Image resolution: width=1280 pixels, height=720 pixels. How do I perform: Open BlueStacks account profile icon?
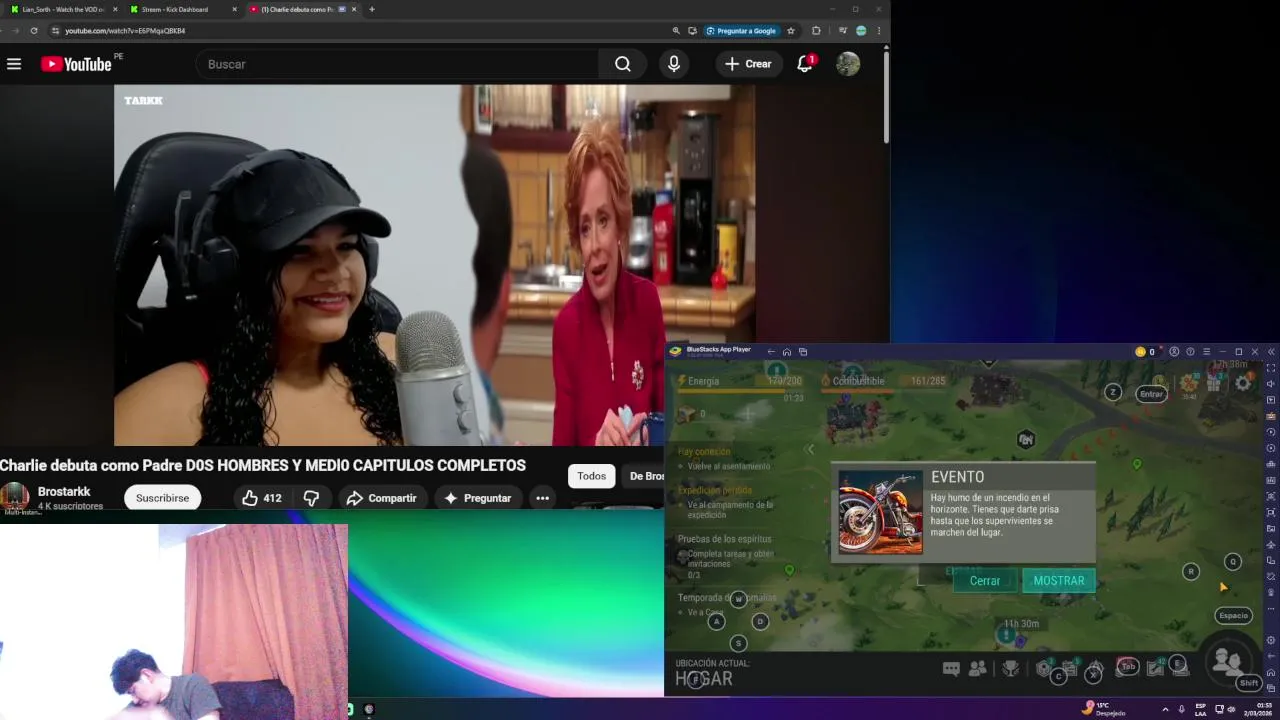coord(1174,352)
